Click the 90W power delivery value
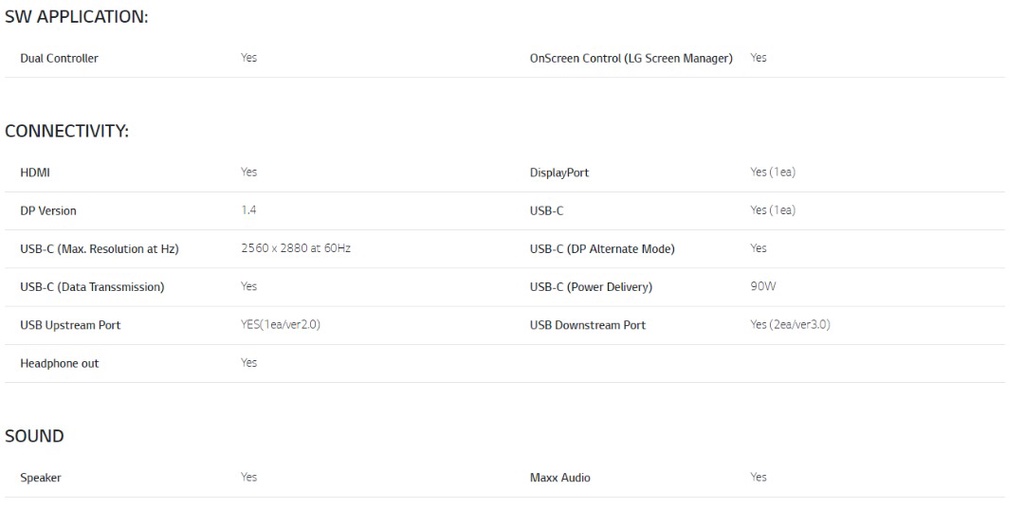The image size is (1024, 509). [x=763, y=287]
